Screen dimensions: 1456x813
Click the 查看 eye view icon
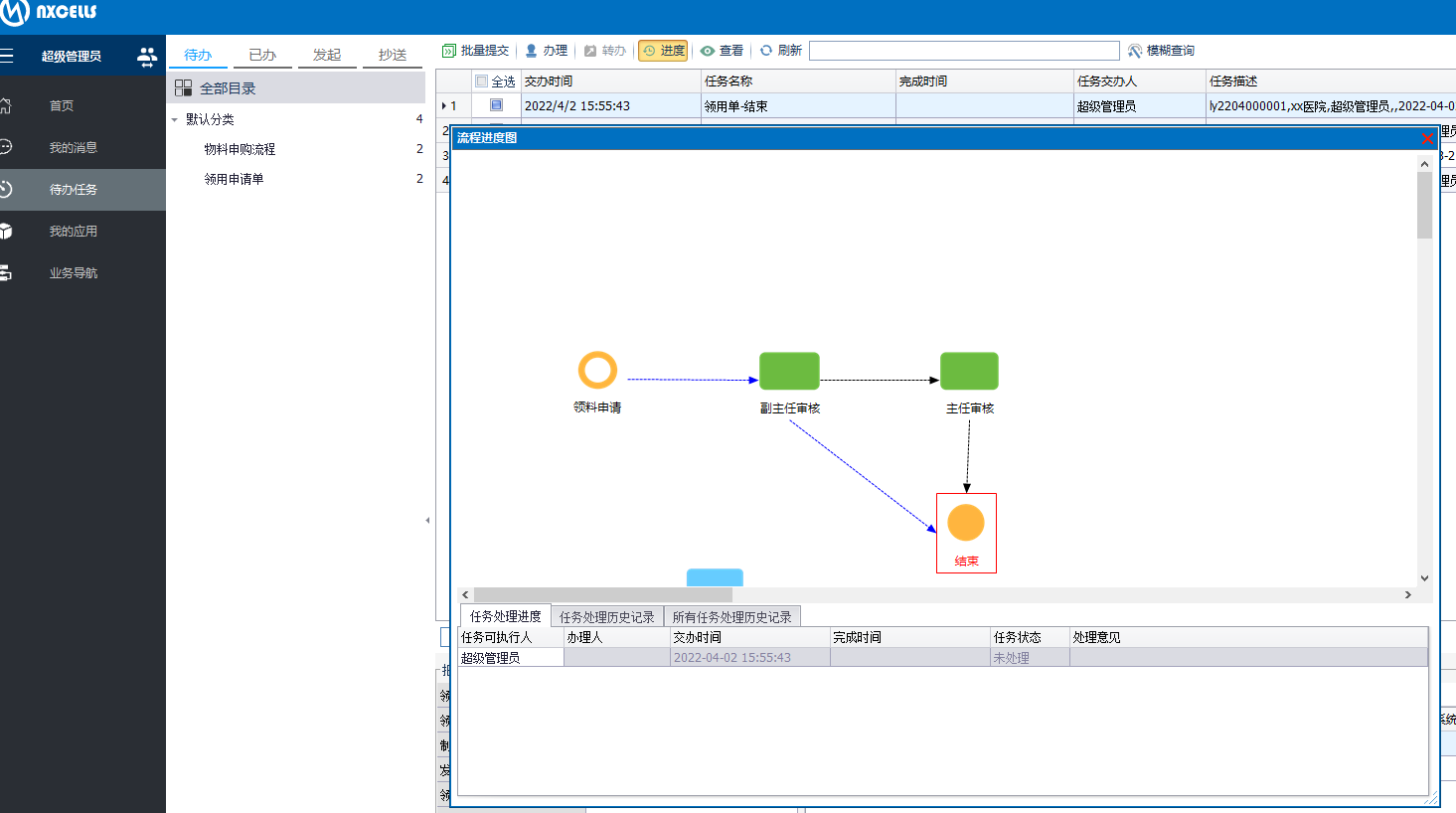click(x=708, y=51)
